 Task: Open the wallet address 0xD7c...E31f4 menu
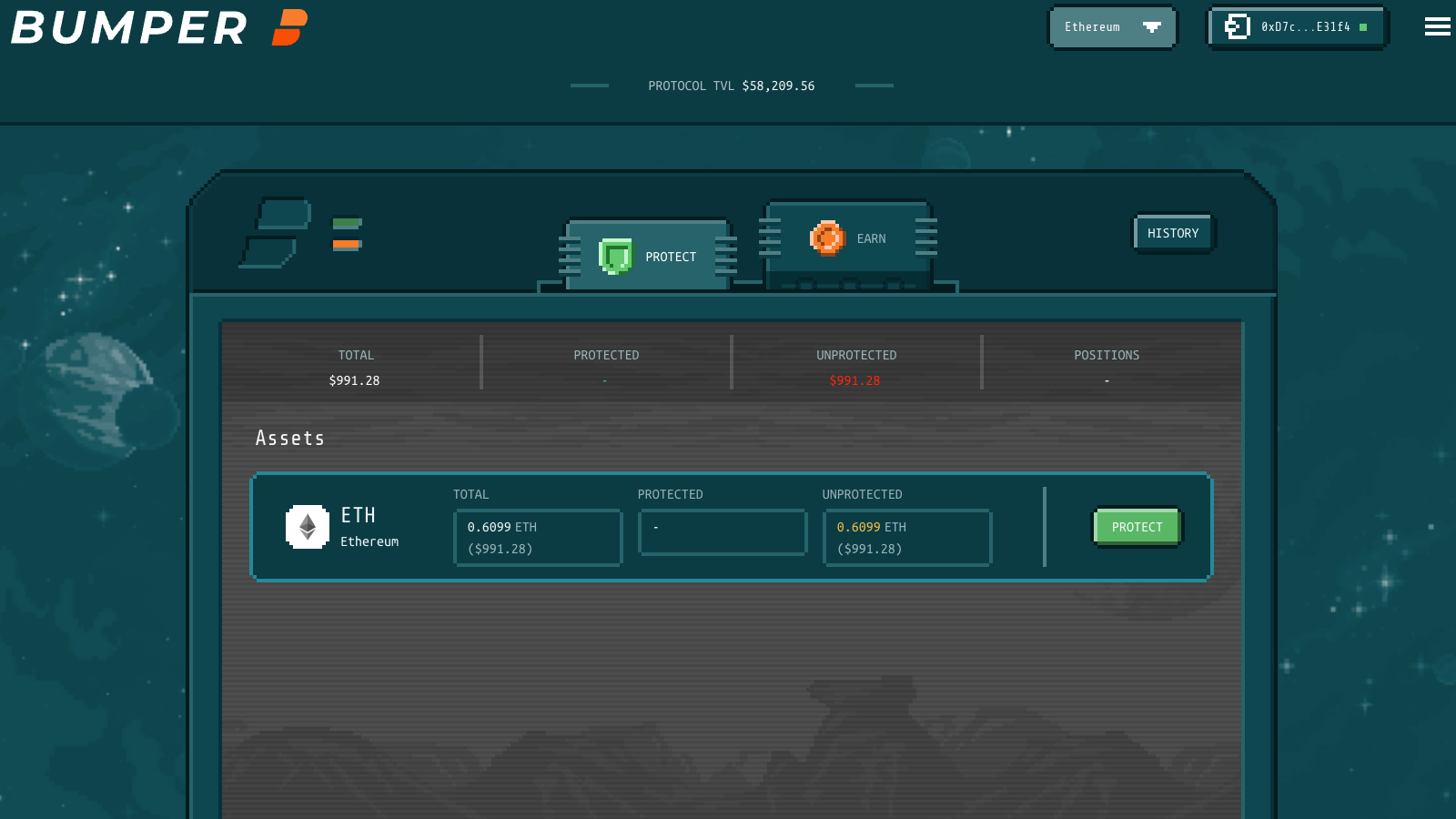tap(1297, 27)
